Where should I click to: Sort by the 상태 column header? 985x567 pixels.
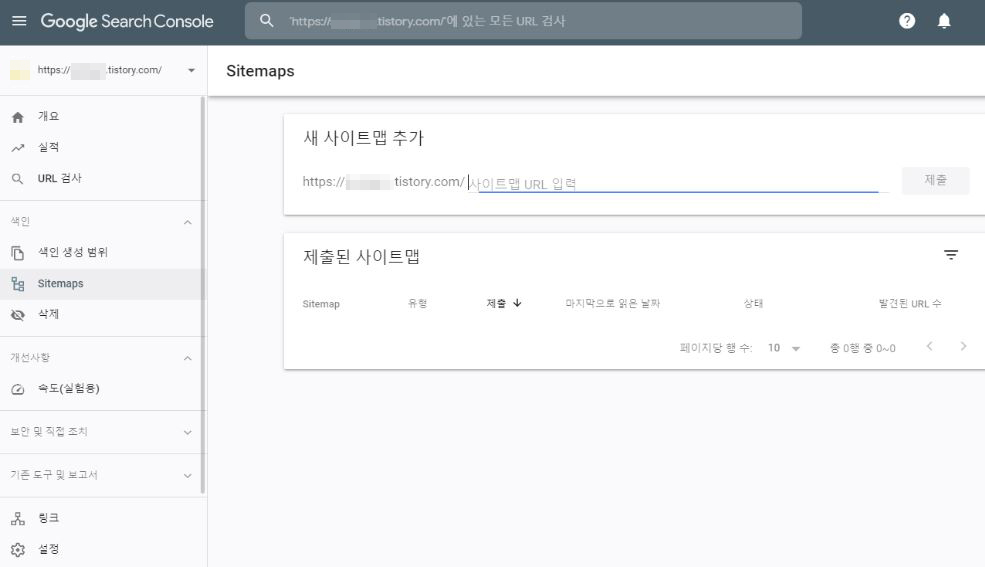point(753,303)
